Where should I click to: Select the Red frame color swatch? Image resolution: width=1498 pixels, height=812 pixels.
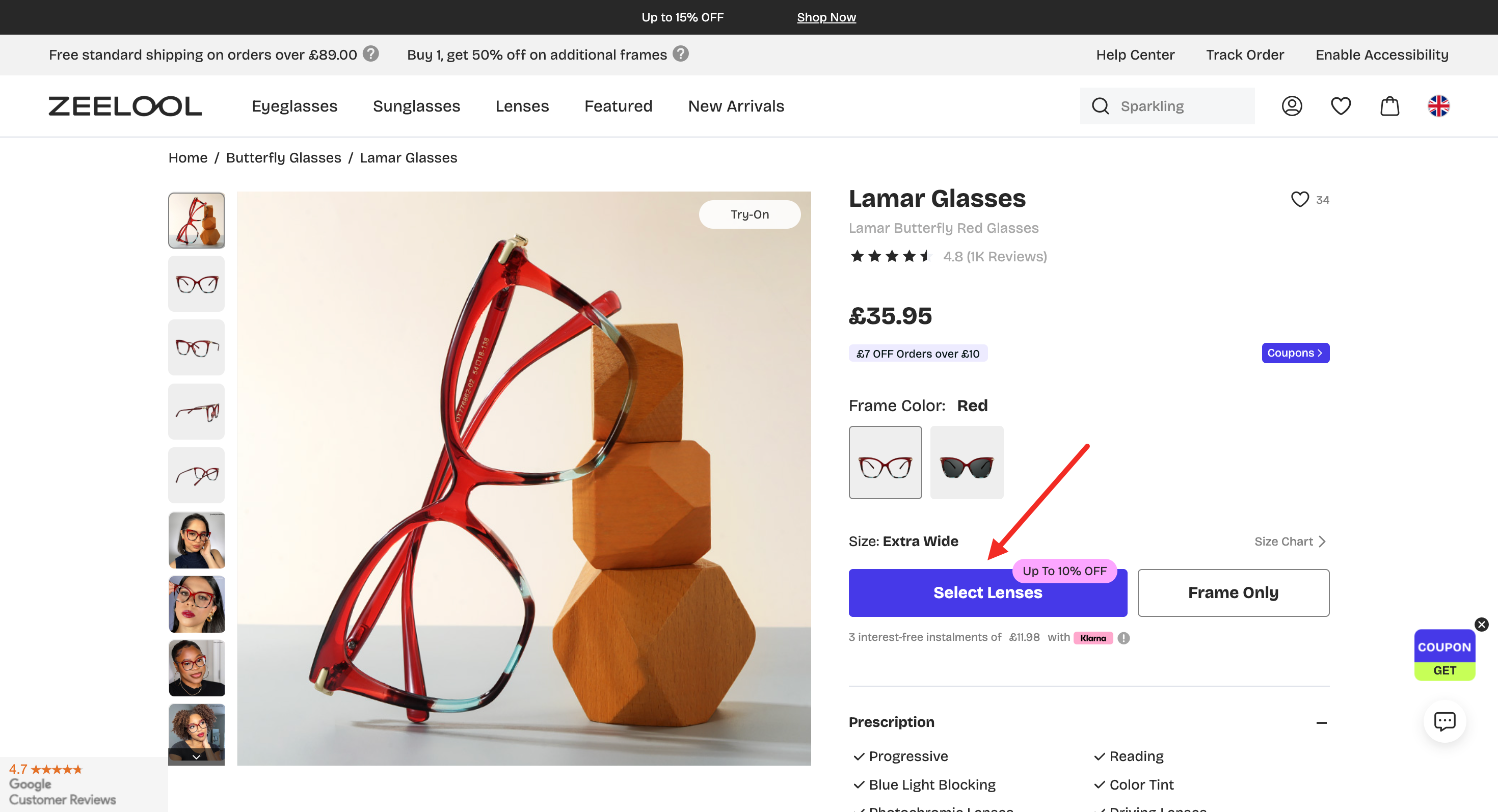[885, 463]
